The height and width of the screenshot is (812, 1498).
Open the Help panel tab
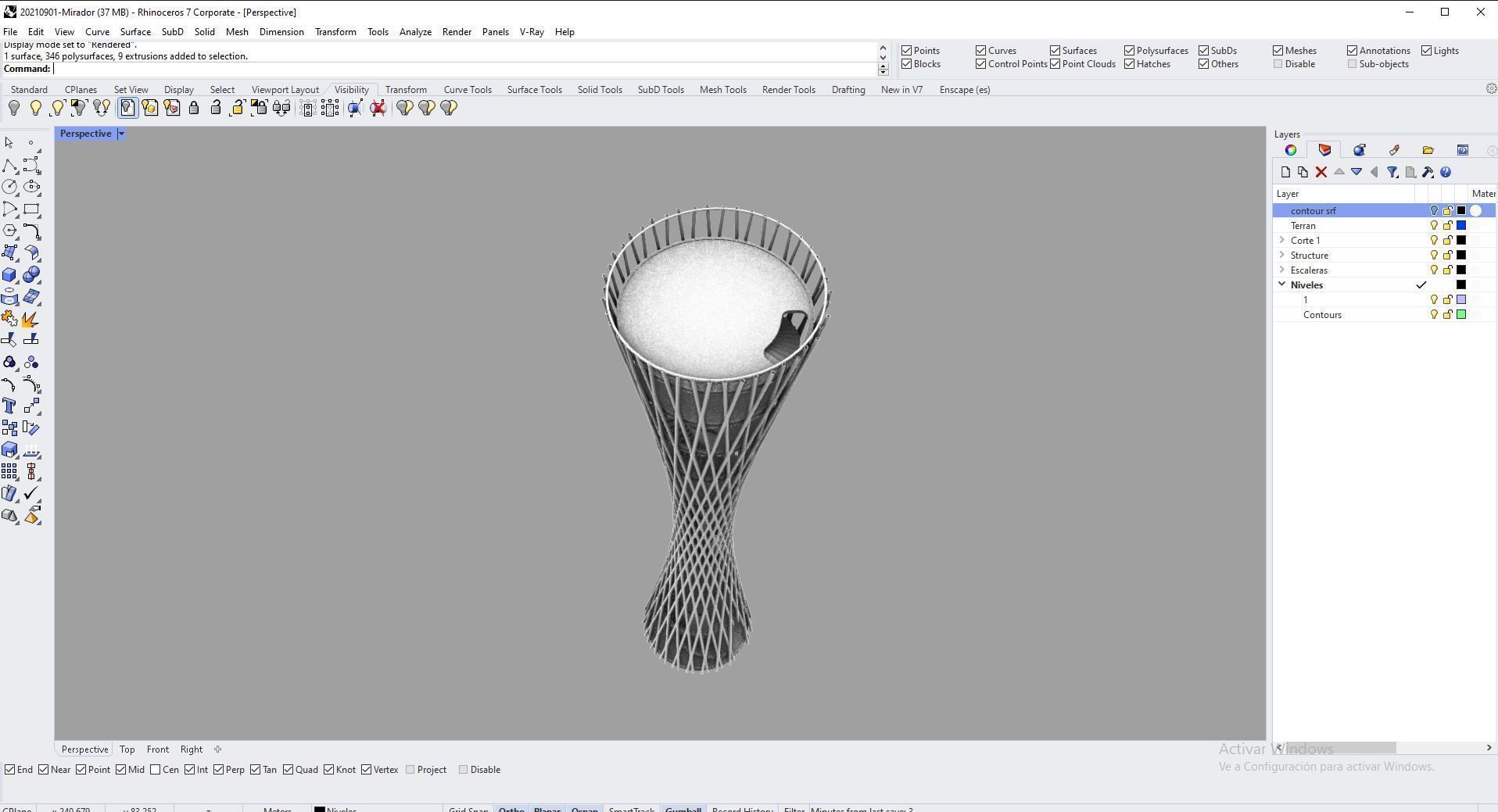pos(1463,150)
